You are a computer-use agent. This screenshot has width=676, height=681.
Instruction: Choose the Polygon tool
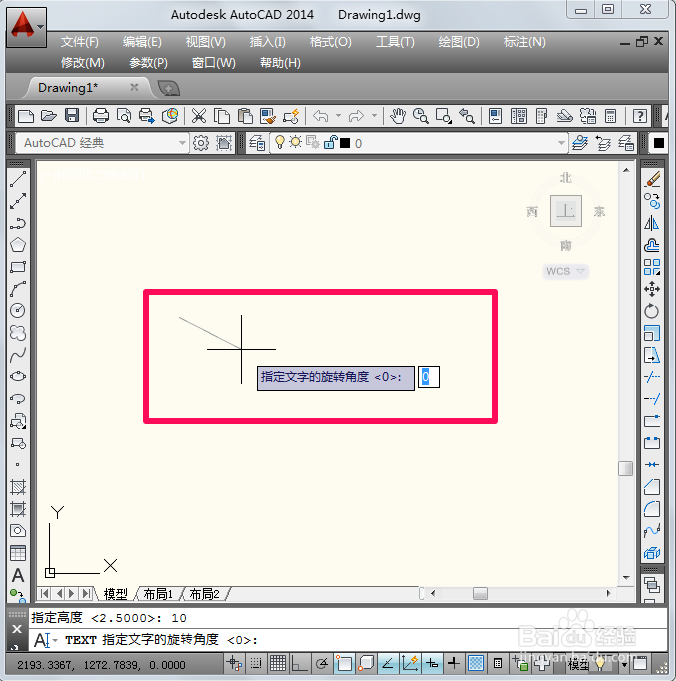coord(18,245)
